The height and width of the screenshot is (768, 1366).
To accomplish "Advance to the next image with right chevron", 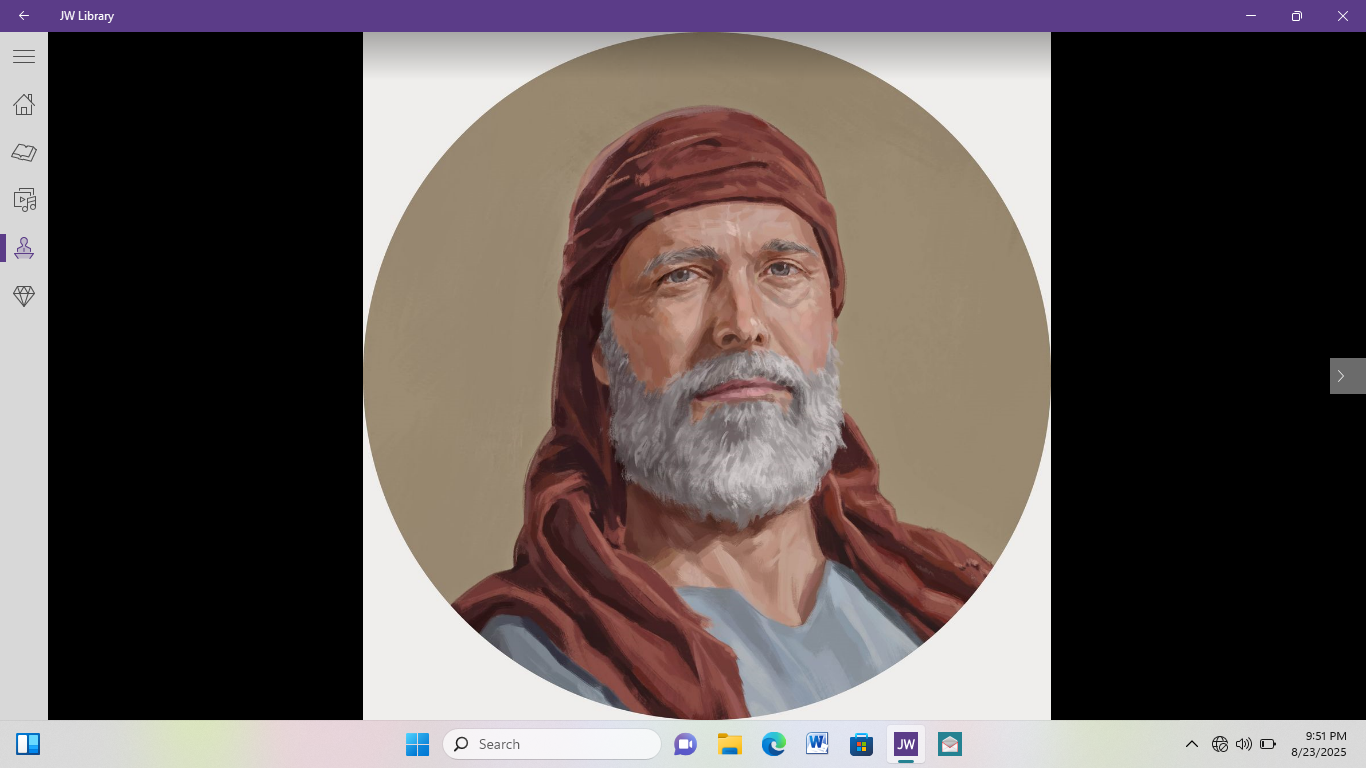I will pos(1341,376).
